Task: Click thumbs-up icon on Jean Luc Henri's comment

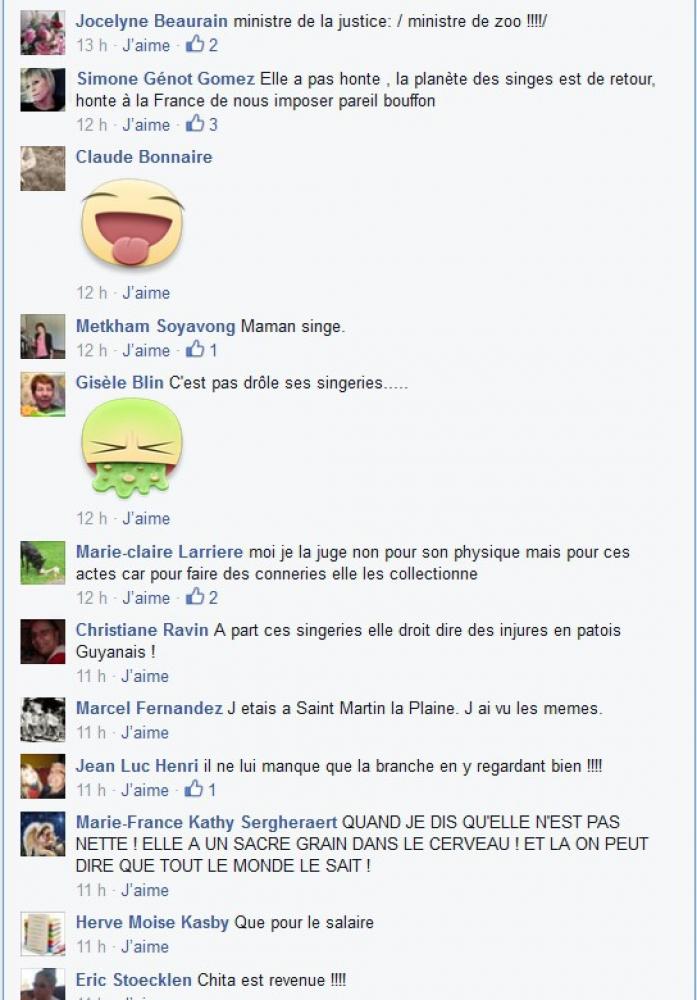Action: coord(193,789)
